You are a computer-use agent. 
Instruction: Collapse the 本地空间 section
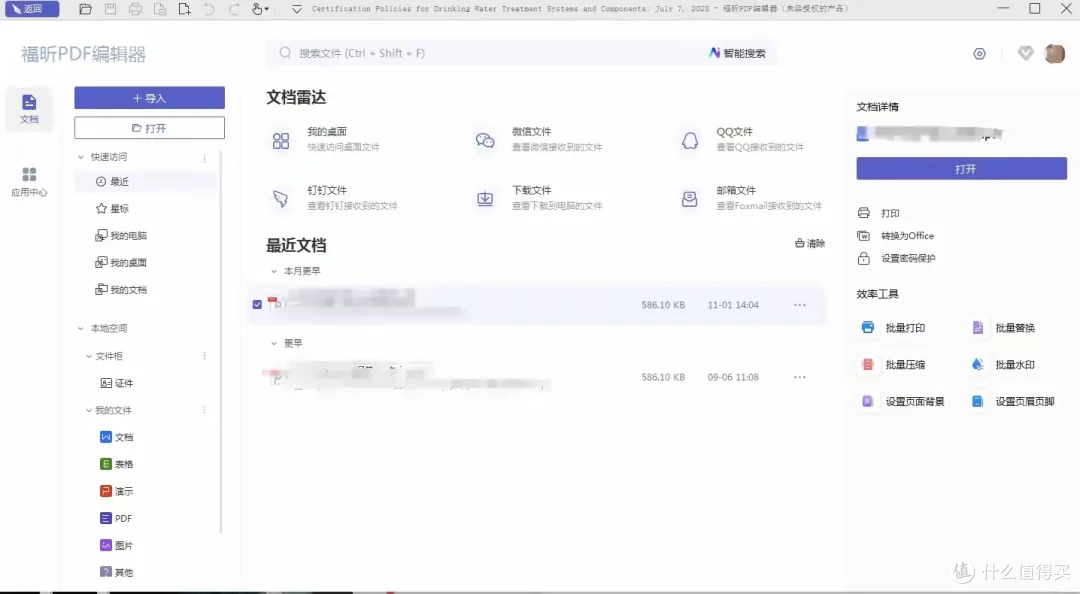pyautogui.click(x=81, y=329)
